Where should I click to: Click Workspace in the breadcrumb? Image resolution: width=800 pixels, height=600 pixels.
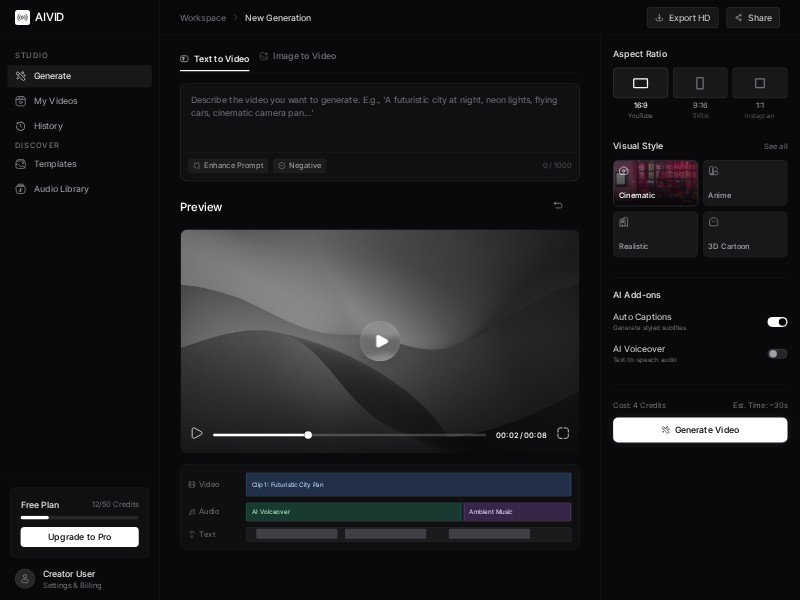tap(203, 18)
